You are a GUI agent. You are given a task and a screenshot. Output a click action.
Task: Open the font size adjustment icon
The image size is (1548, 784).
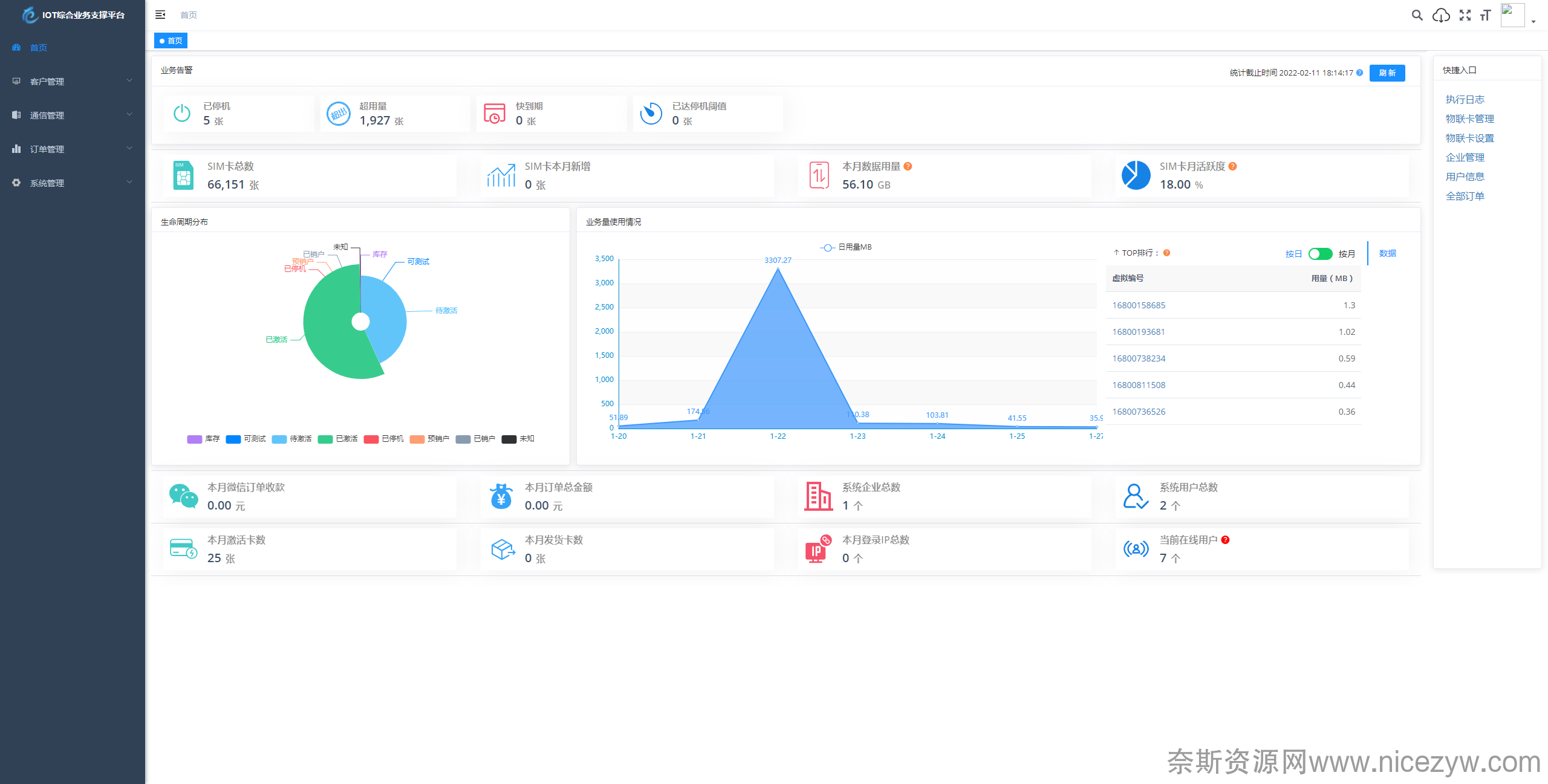1485,15
